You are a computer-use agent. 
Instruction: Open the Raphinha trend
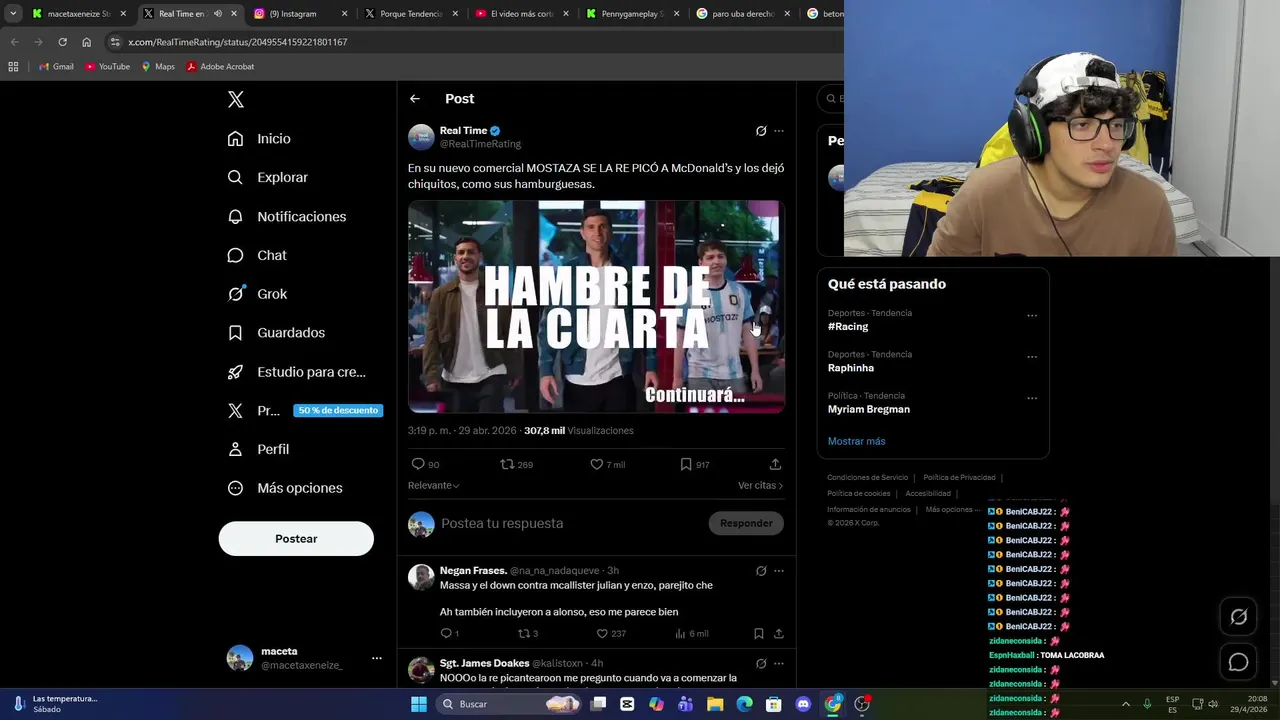pyautogui.click(x=851, y=368)
